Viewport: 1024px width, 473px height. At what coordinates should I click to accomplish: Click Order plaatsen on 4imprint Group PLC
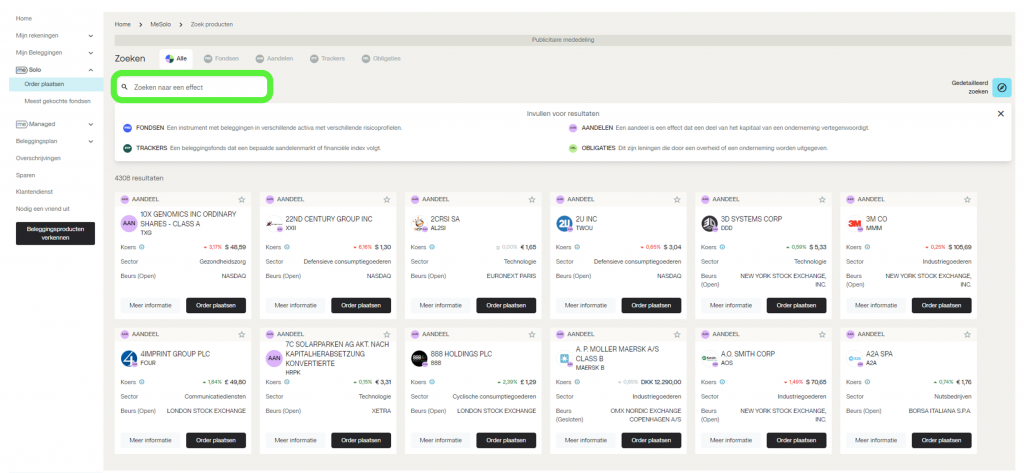coord(216,440)
